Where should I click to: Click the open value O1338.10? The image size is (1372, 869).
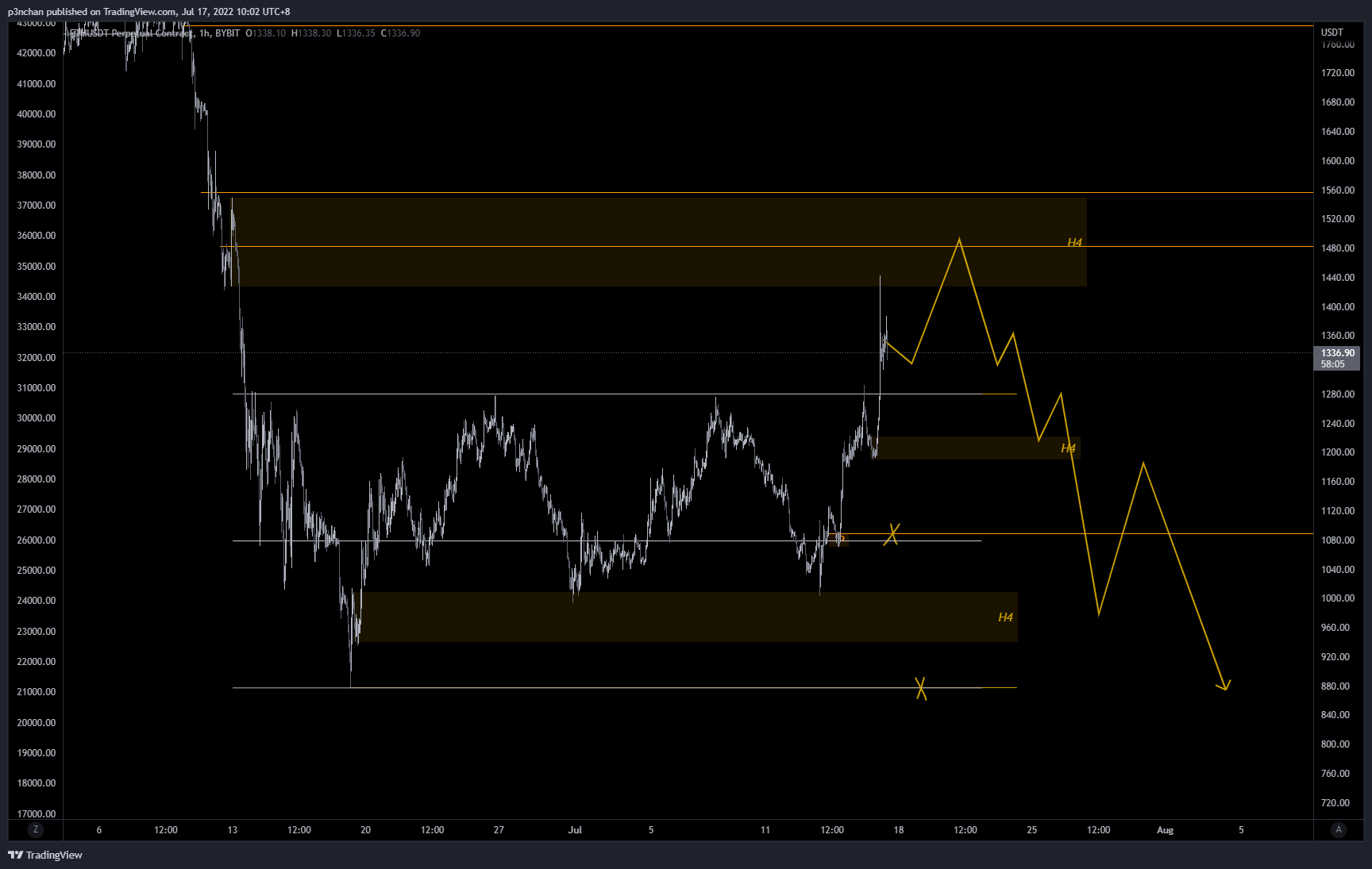(266, 33)
